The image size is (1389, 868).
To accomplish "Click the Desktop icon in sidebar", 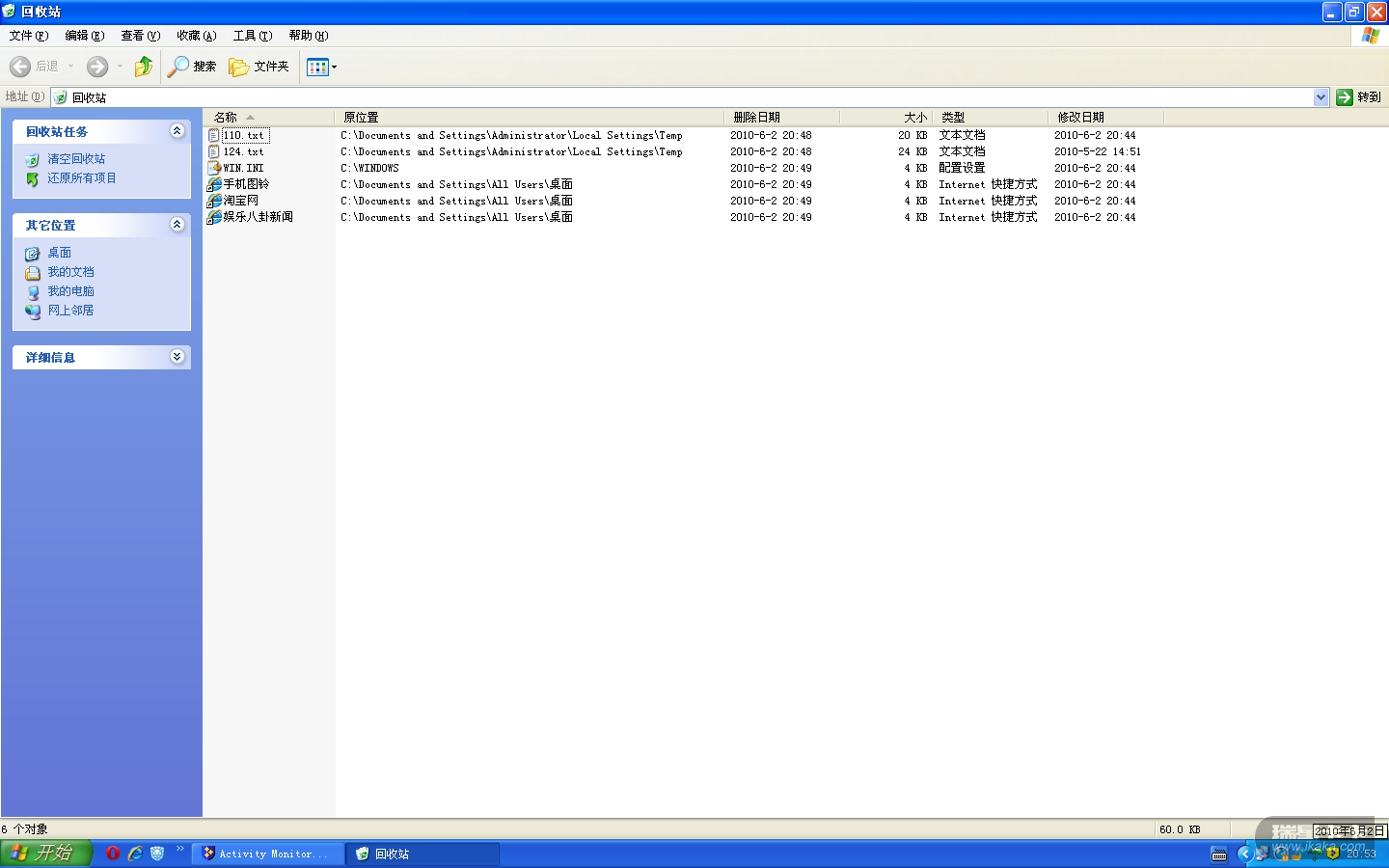I will point(33,254).
